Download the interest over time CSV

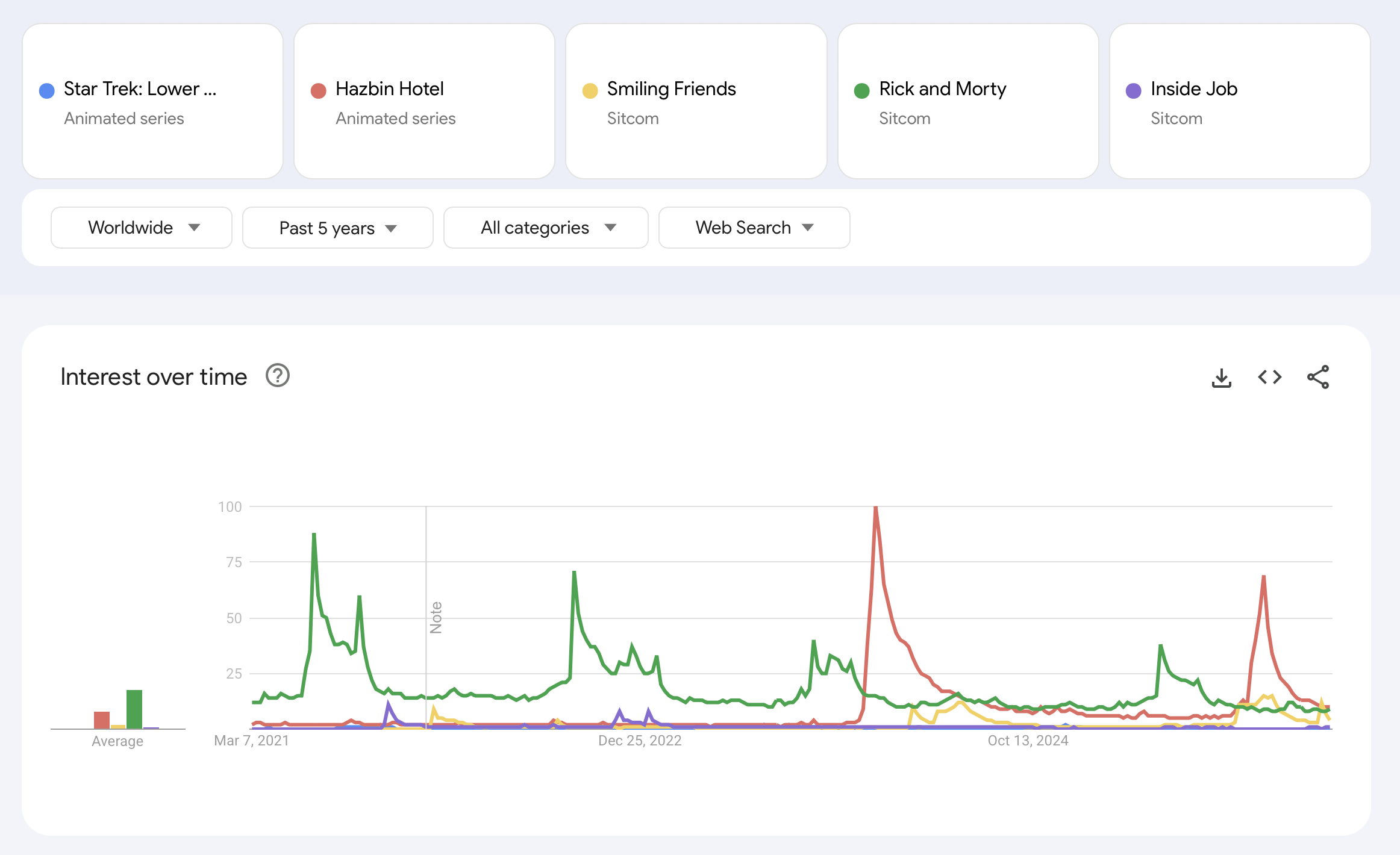pos(1221,378)
